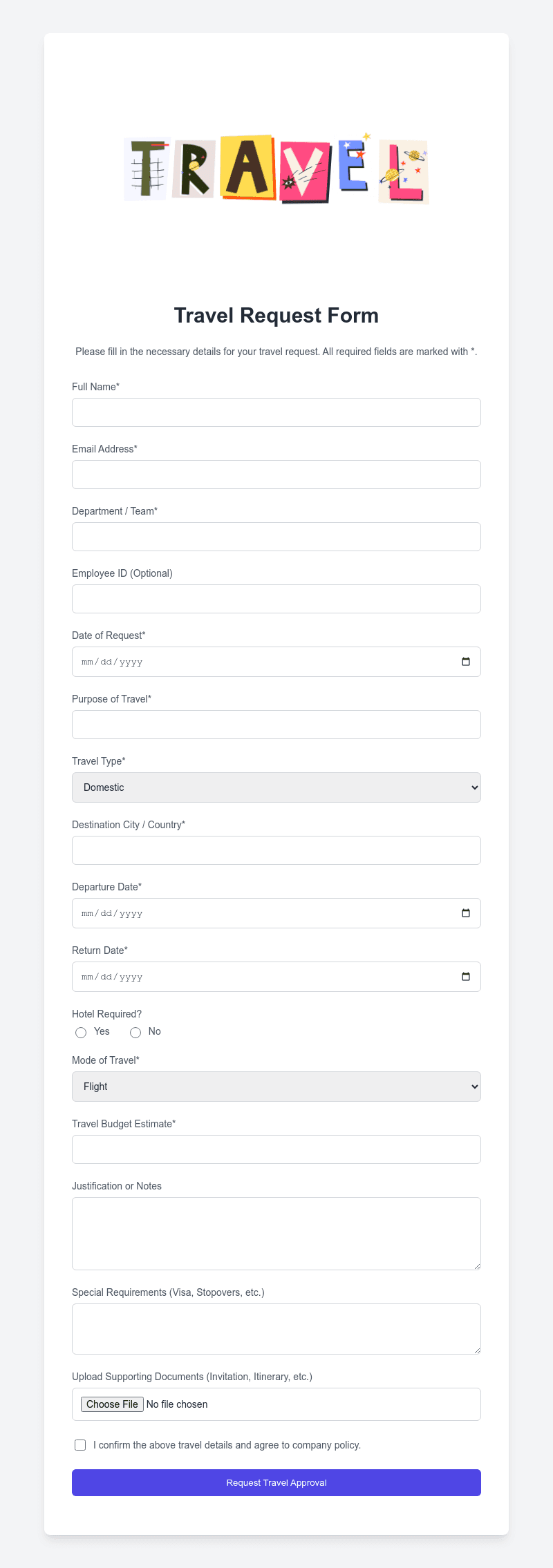Click Request Travel Approval

coord(276,1482)
